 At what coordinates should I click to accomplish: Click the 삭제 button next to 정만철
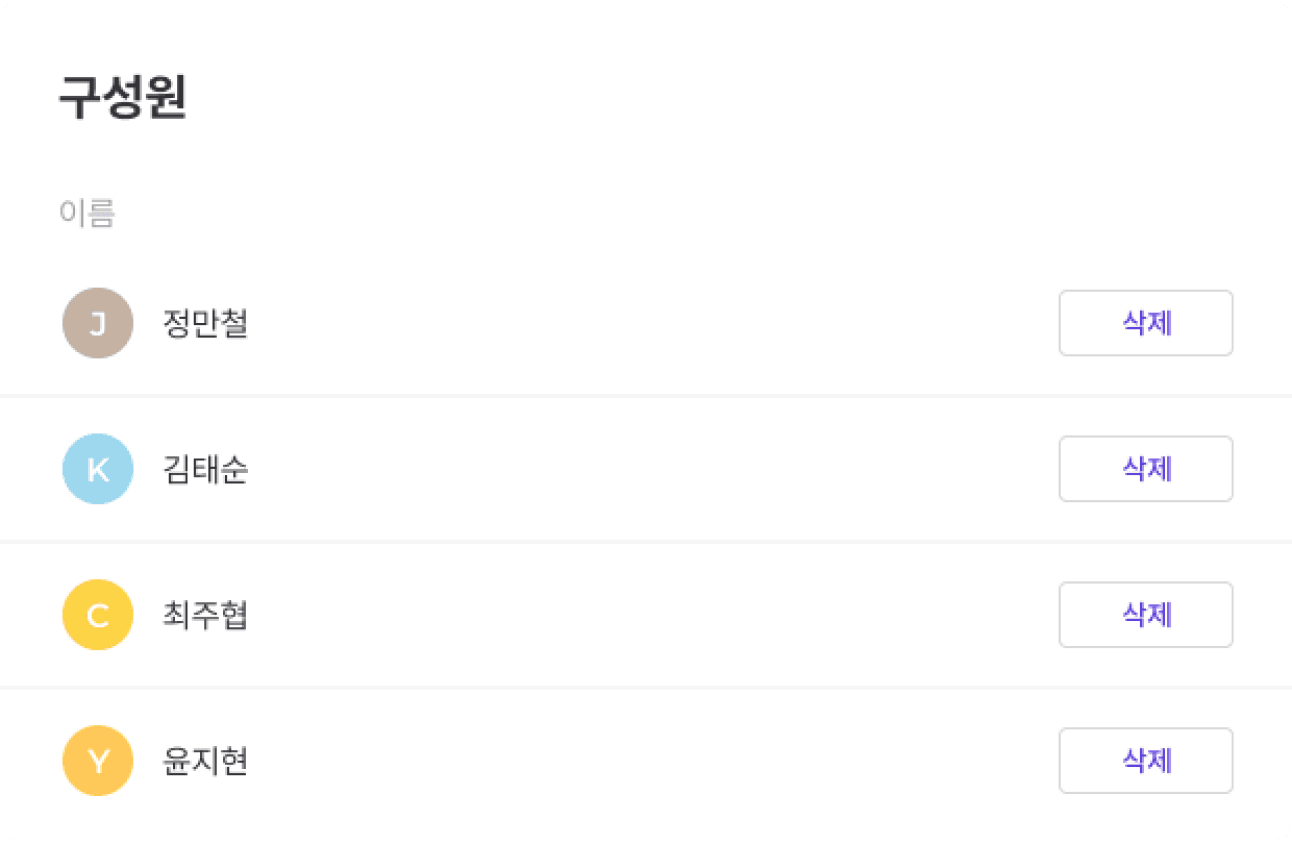[1145, 323]
